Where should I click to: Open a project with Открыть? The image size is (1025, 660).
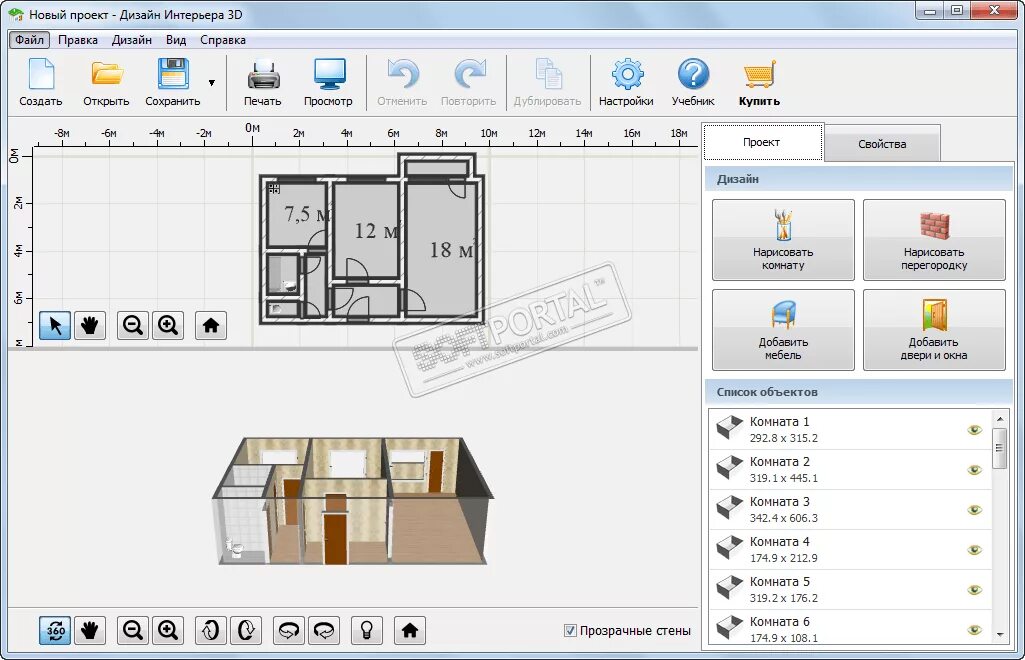106,82
